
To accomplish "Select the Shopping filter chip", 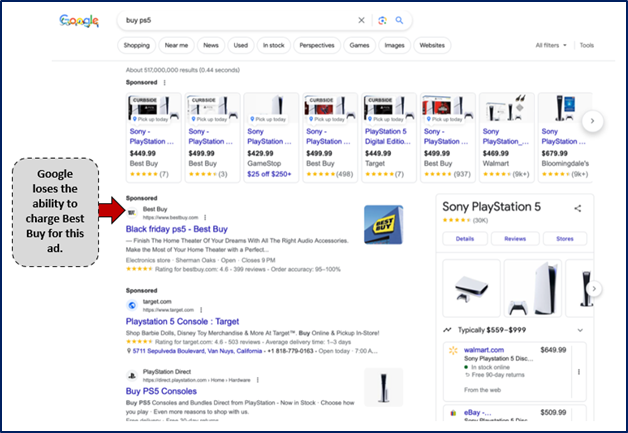I will 137,45.
